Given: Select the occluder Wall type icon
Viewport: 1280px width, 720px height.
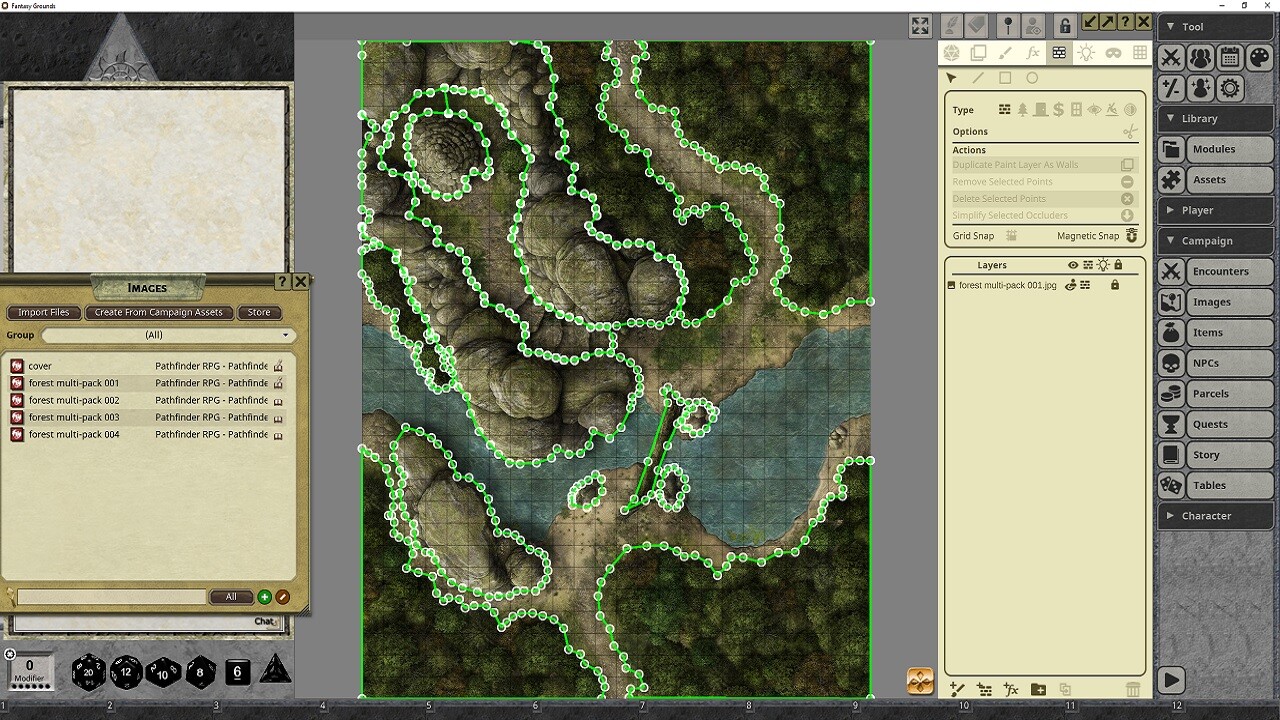Looking at the screenshot, I should 1004,110.
